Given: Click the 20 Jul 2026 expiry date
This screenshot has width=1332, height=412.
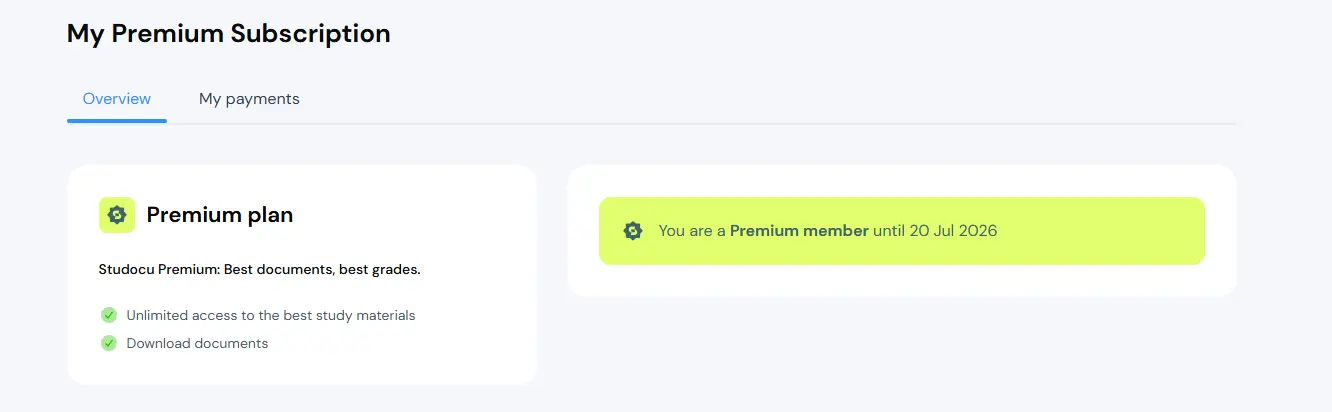Looking at the screenshot, I should (x=953, y=231).
